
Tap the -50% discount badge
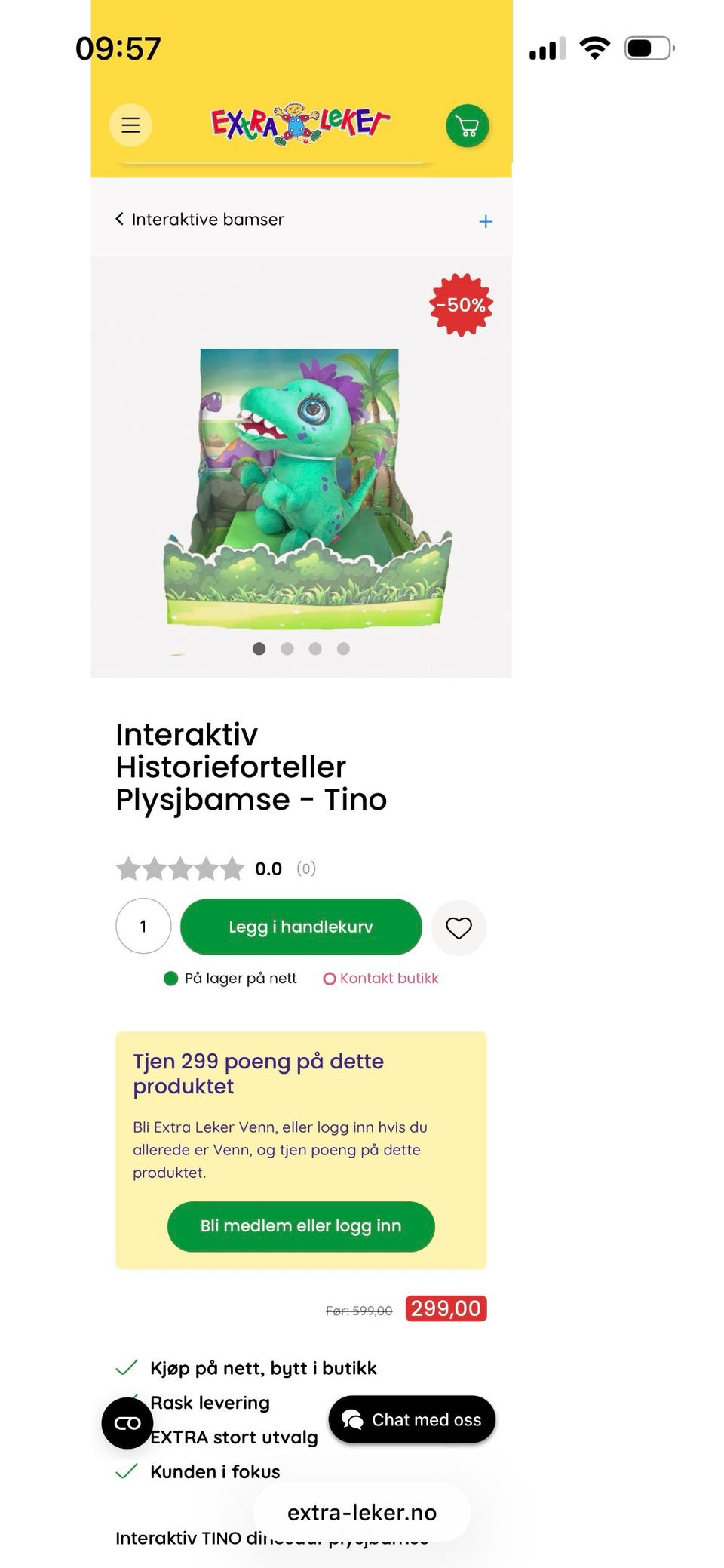[x=461, y=305]
